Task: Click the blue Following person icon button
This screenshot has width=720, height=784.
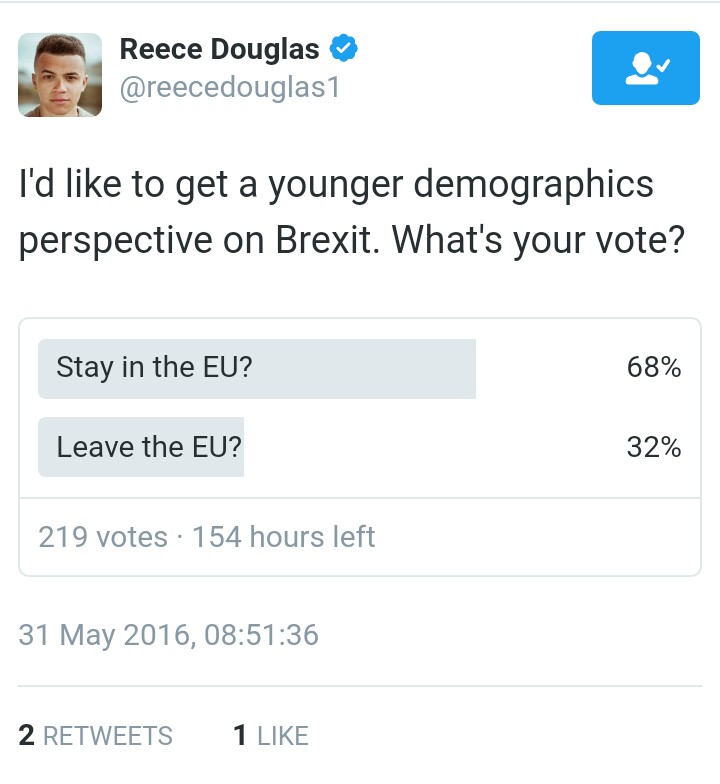Action: pyautogui.click(x=645, y=68)
